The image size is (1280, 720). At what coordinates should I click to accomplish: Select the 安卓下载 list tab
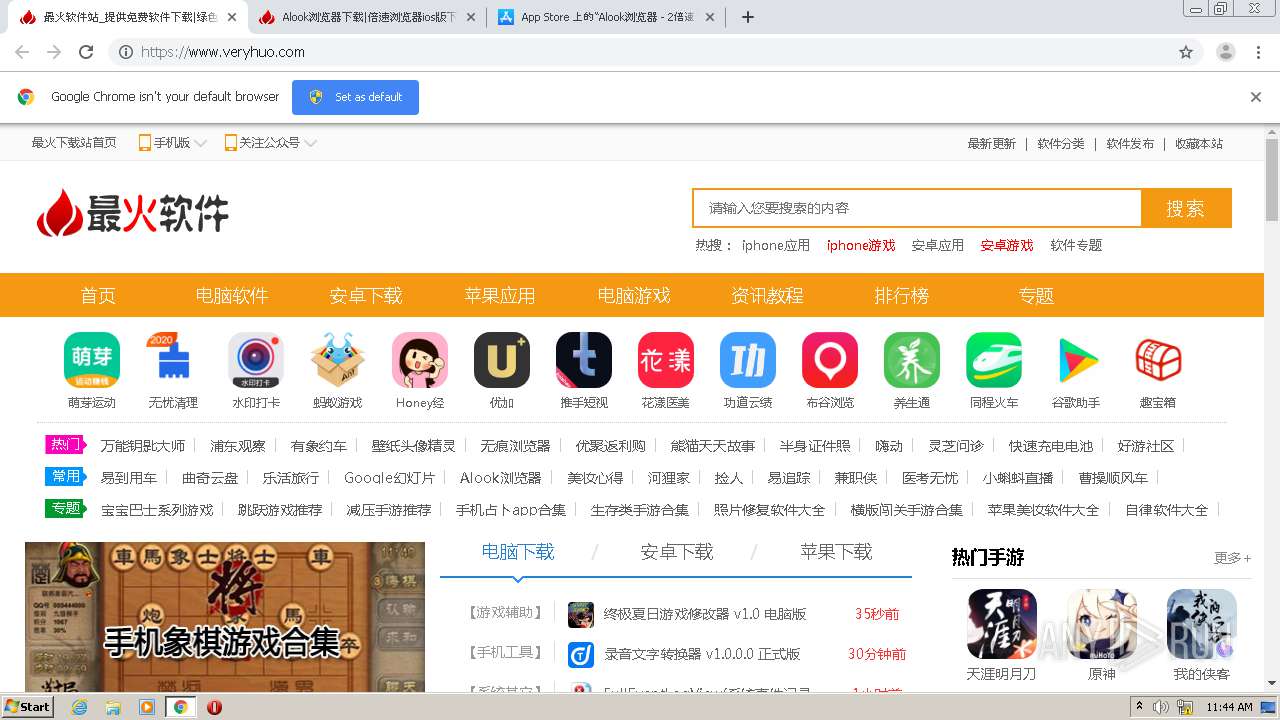(x=677, y=552)
